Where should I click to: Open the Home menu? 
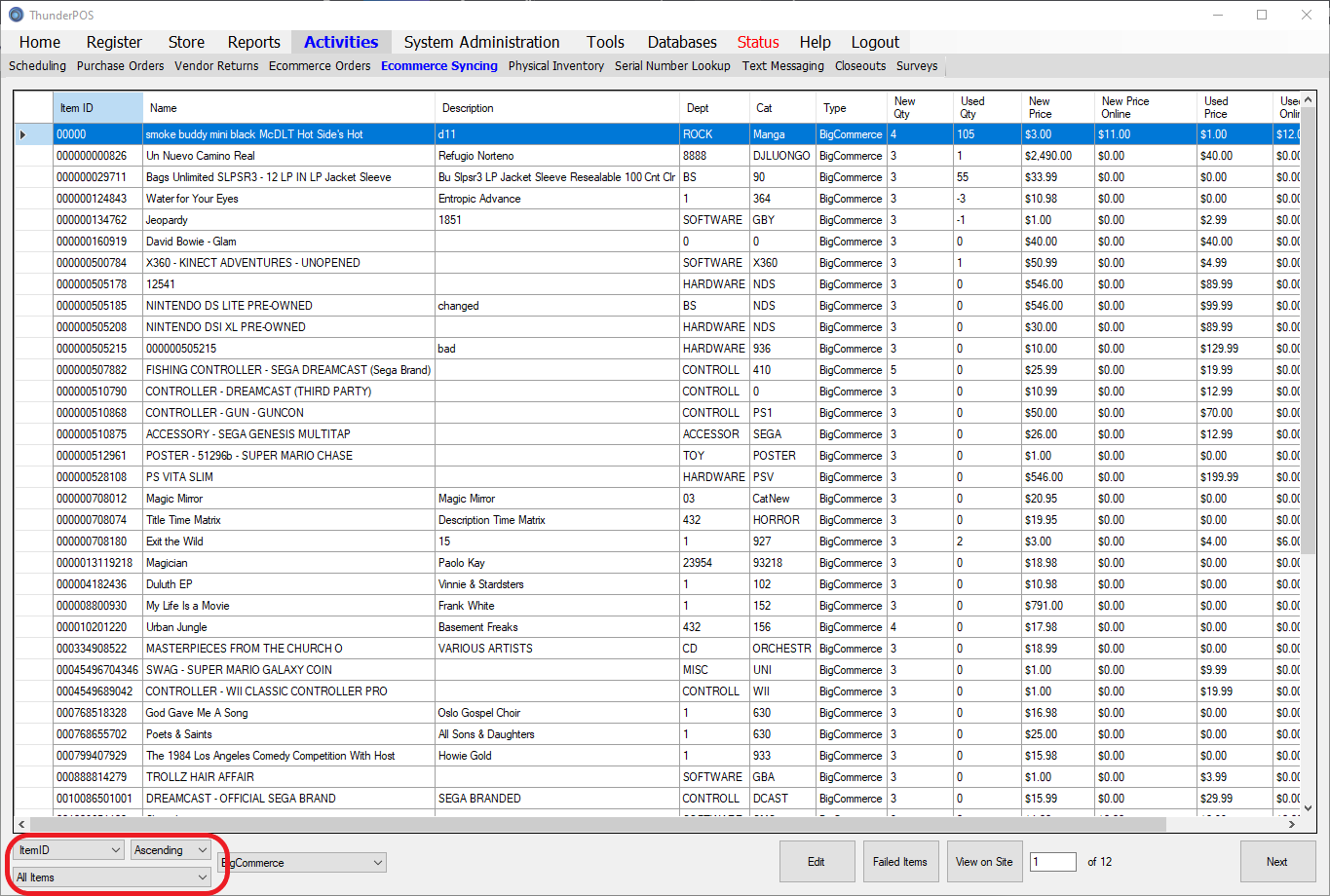(x=40, y=42)
